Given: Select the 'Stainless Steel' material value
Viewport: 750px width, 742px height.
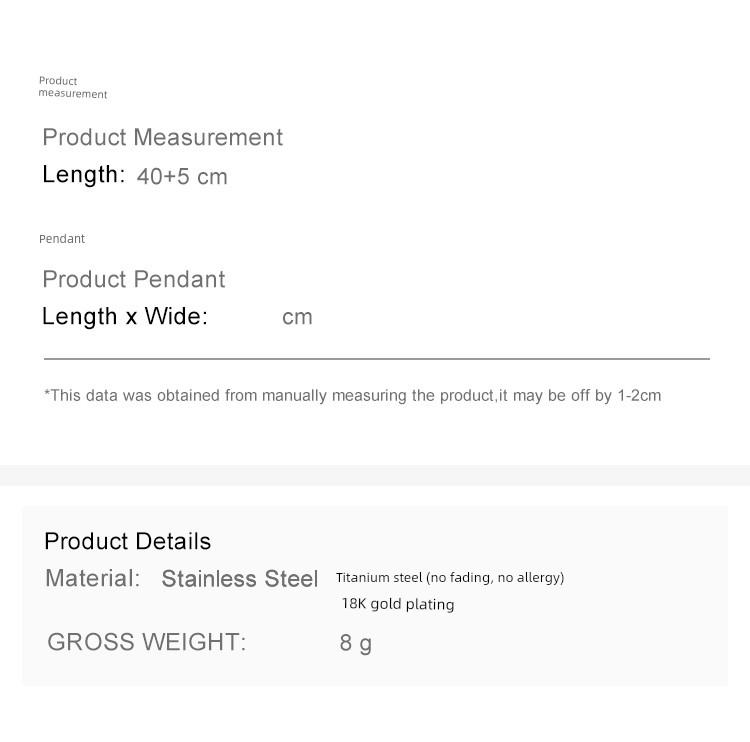Looking at the screenshot, I should tap(240, 579).
